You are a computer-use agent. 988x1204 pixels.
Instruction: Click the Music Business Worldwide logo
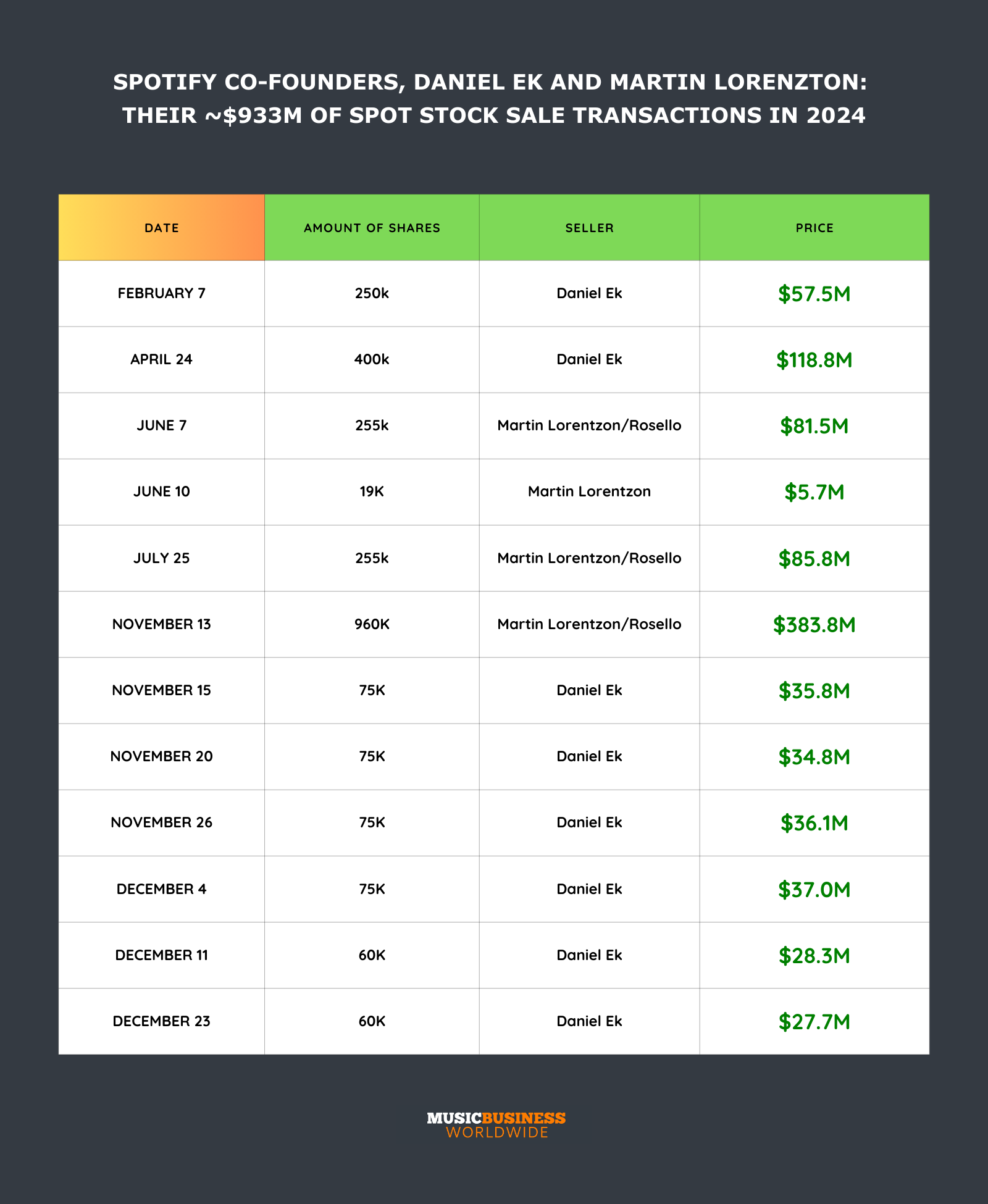tap(496, 1125)
